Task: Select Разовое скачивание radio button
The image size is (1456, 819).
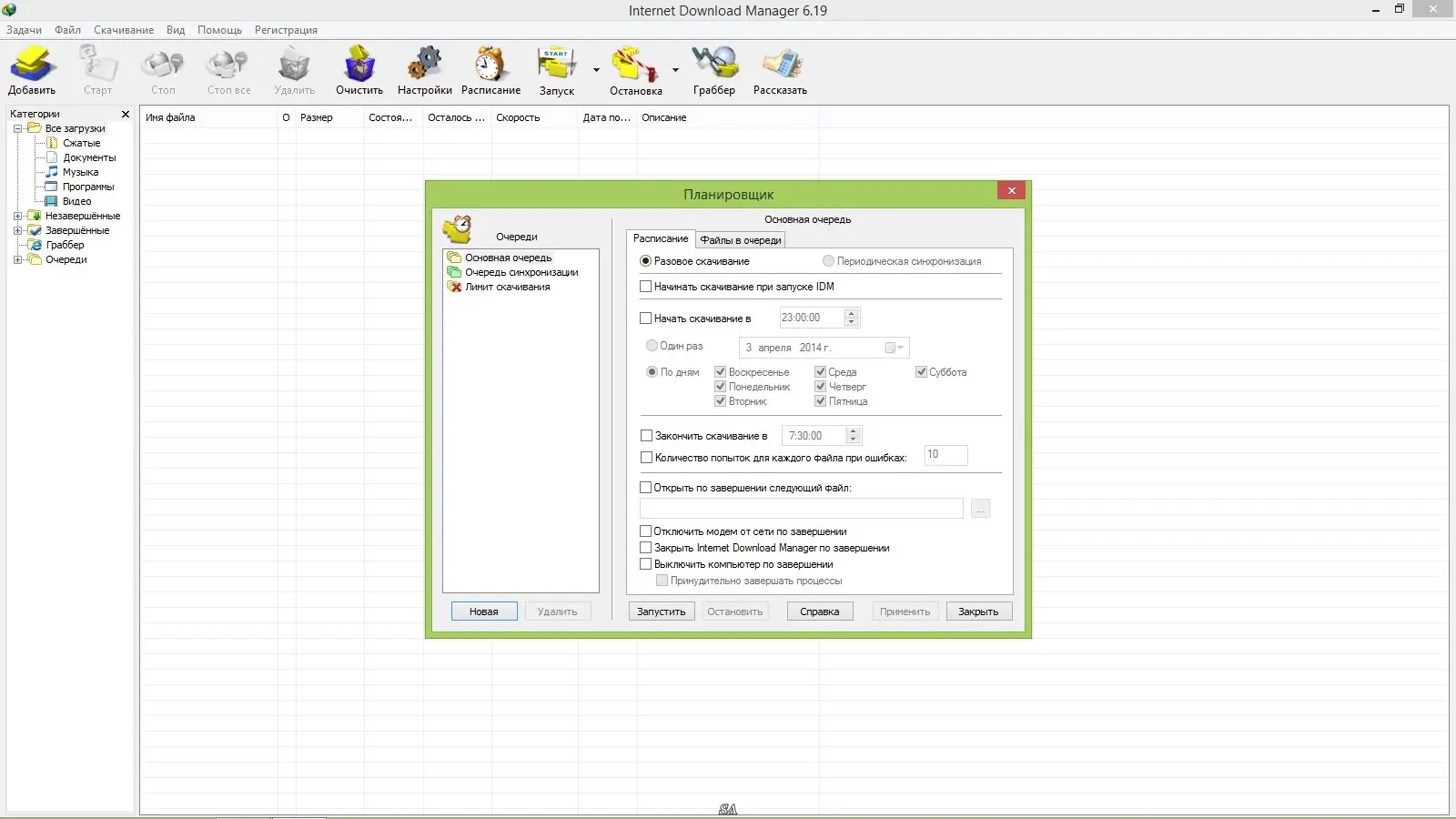Action: [646, 261]
